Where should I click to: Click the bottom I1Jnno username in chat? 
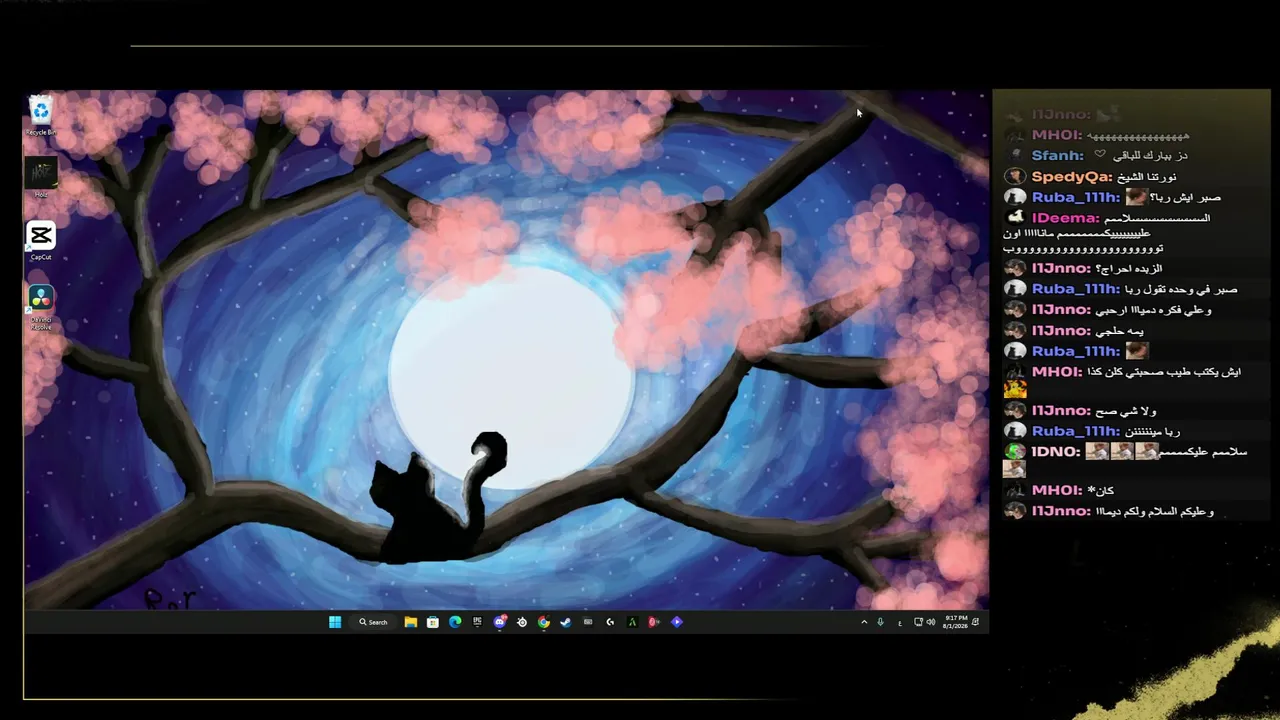click(1061, 511)
